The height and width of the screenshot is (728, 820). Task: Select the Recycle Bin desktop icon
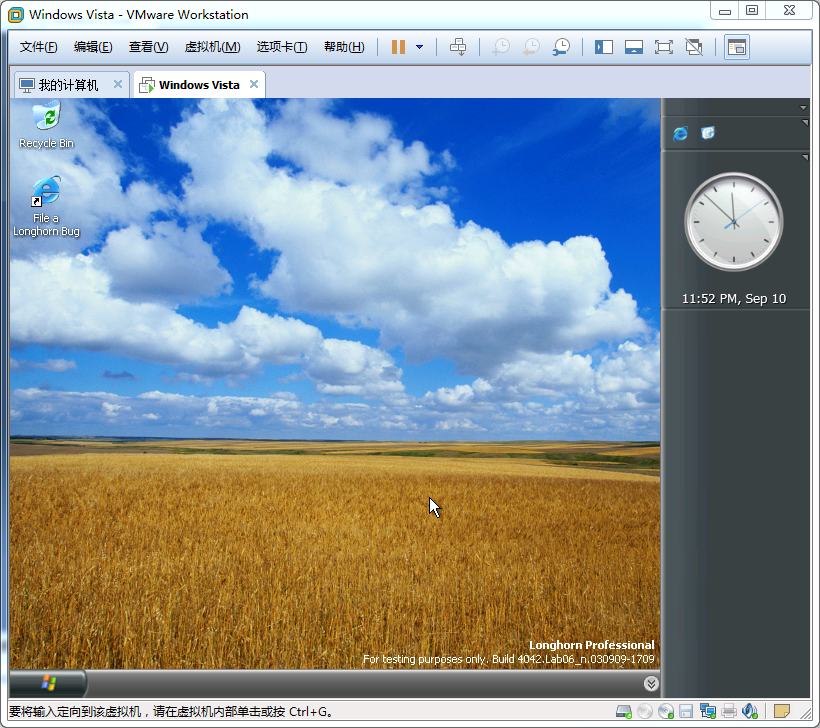46,125
